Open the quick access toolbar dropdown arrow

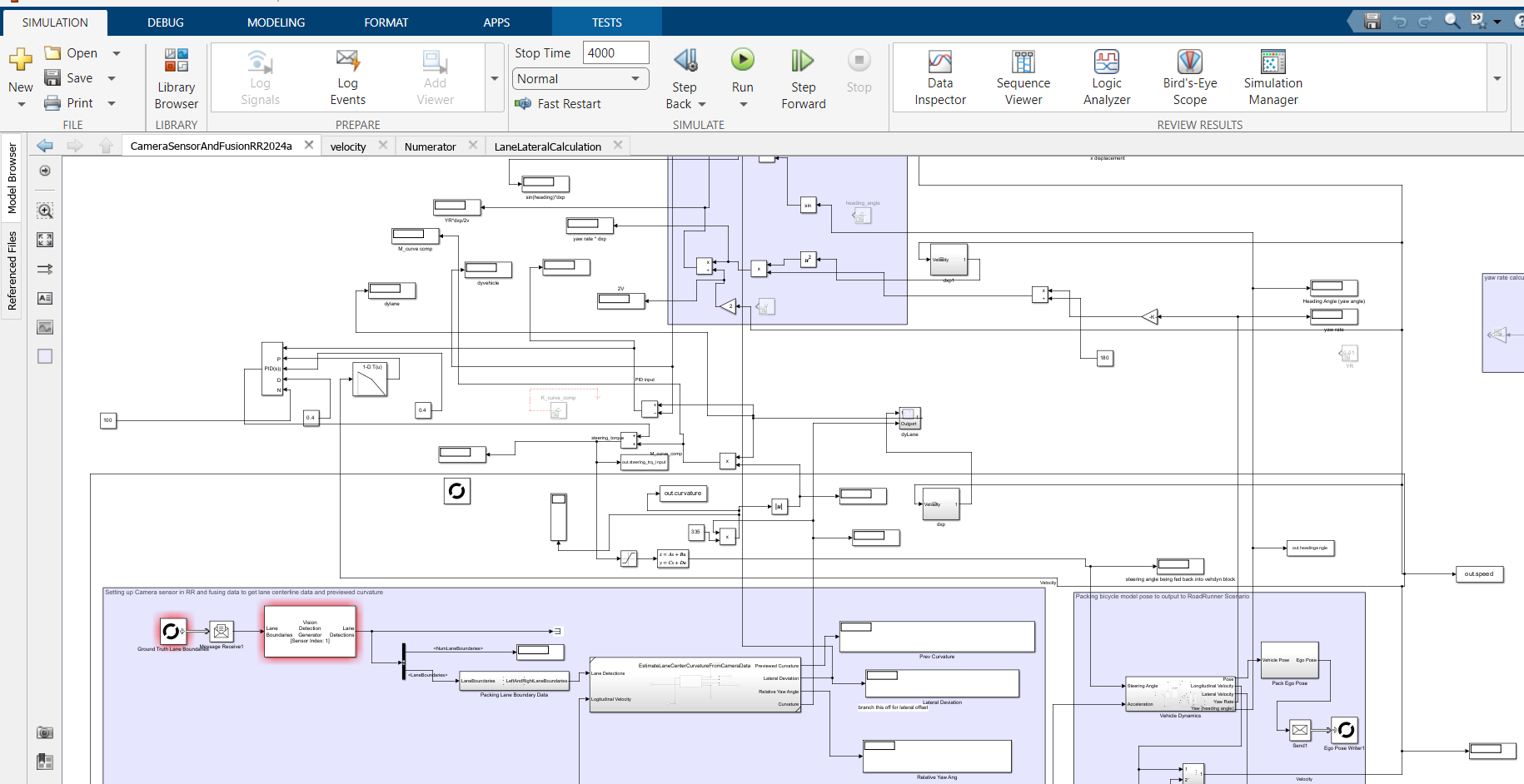coord(1497,22)
